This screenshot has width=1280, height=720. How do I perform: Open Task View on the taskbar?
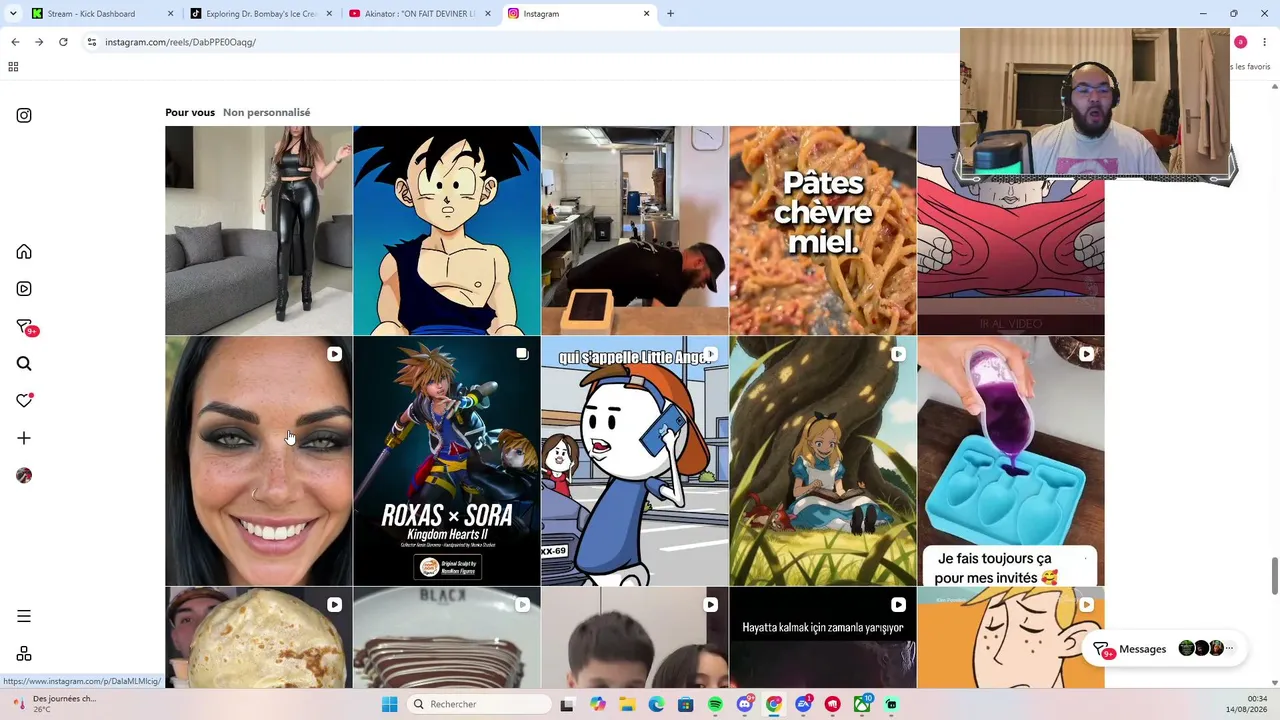[567, 704]
